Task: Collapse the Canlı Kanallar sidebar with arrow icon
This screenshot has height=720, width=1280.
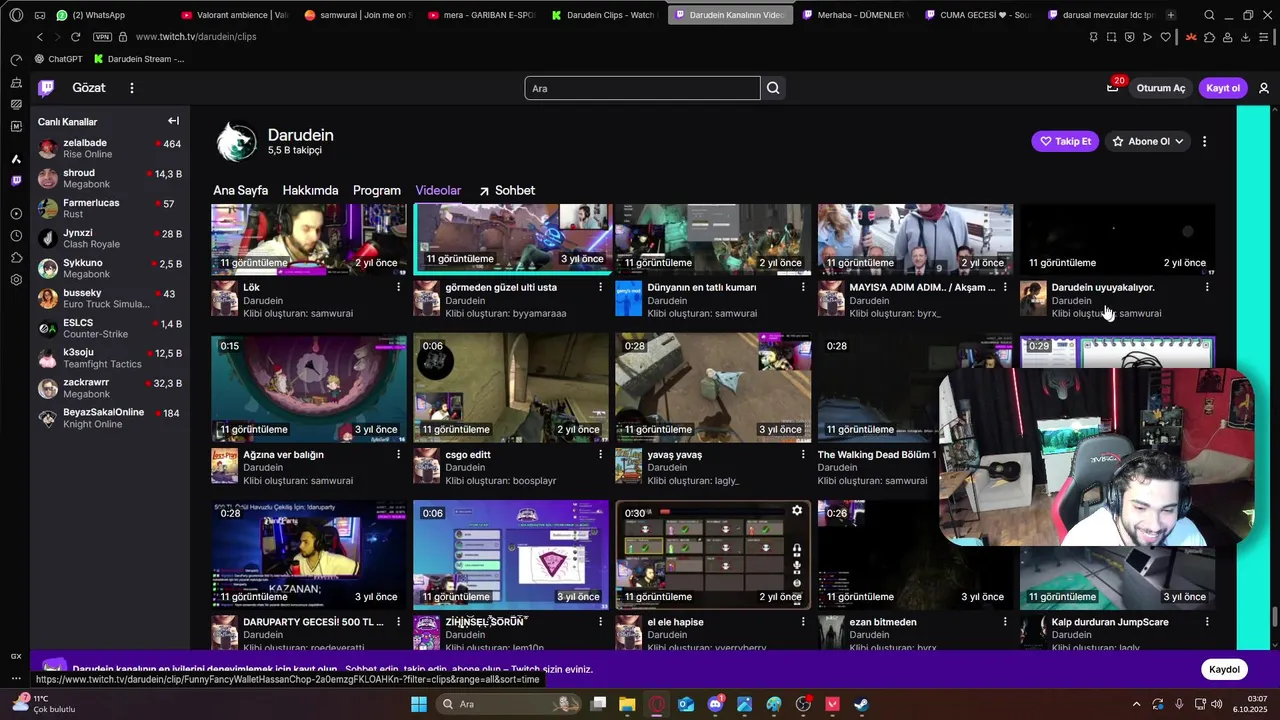Action: [x=173, y=121]
